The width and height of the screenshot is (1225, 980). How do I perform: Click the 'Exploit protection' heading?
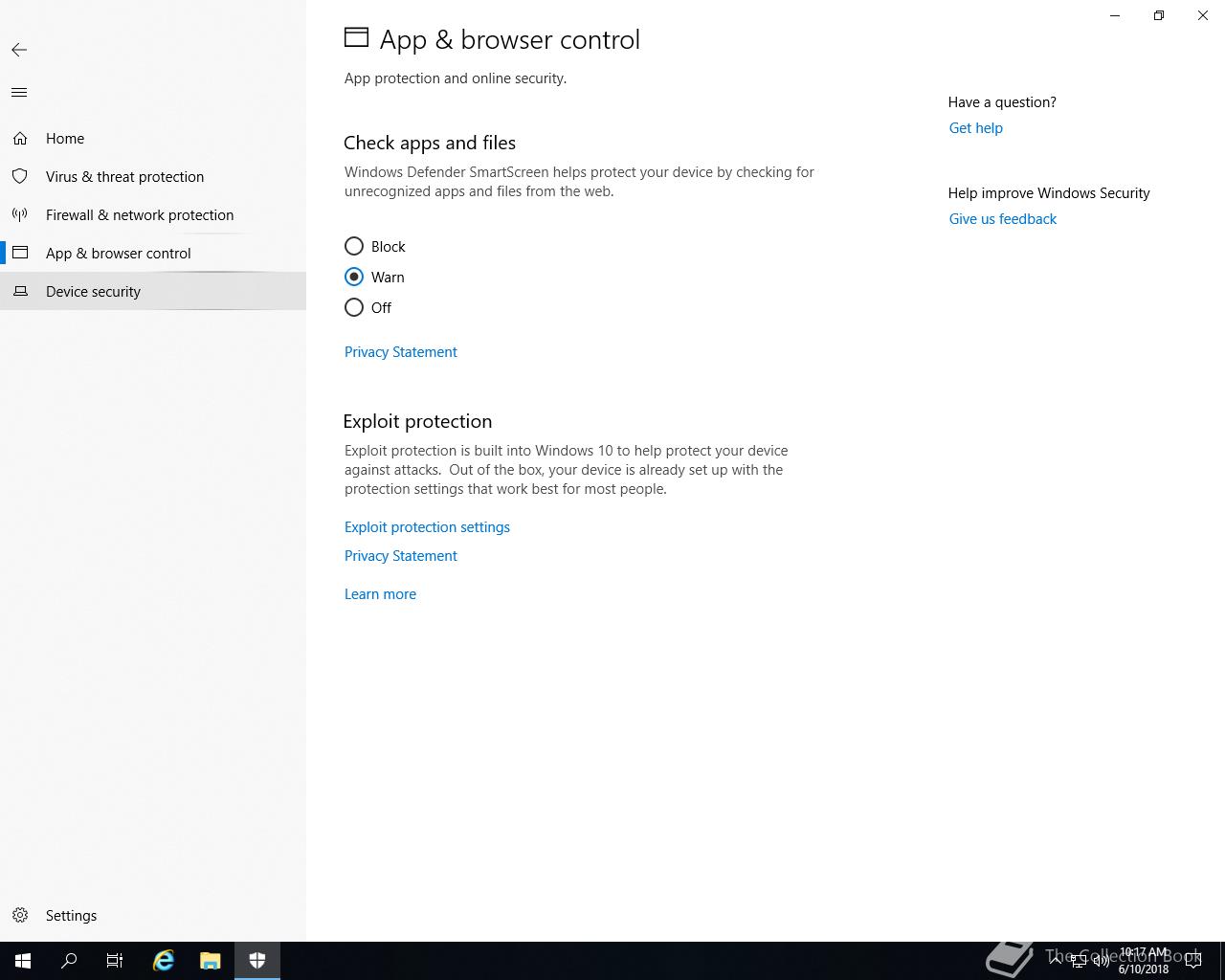pyautogui.click(x=417, y=421)
